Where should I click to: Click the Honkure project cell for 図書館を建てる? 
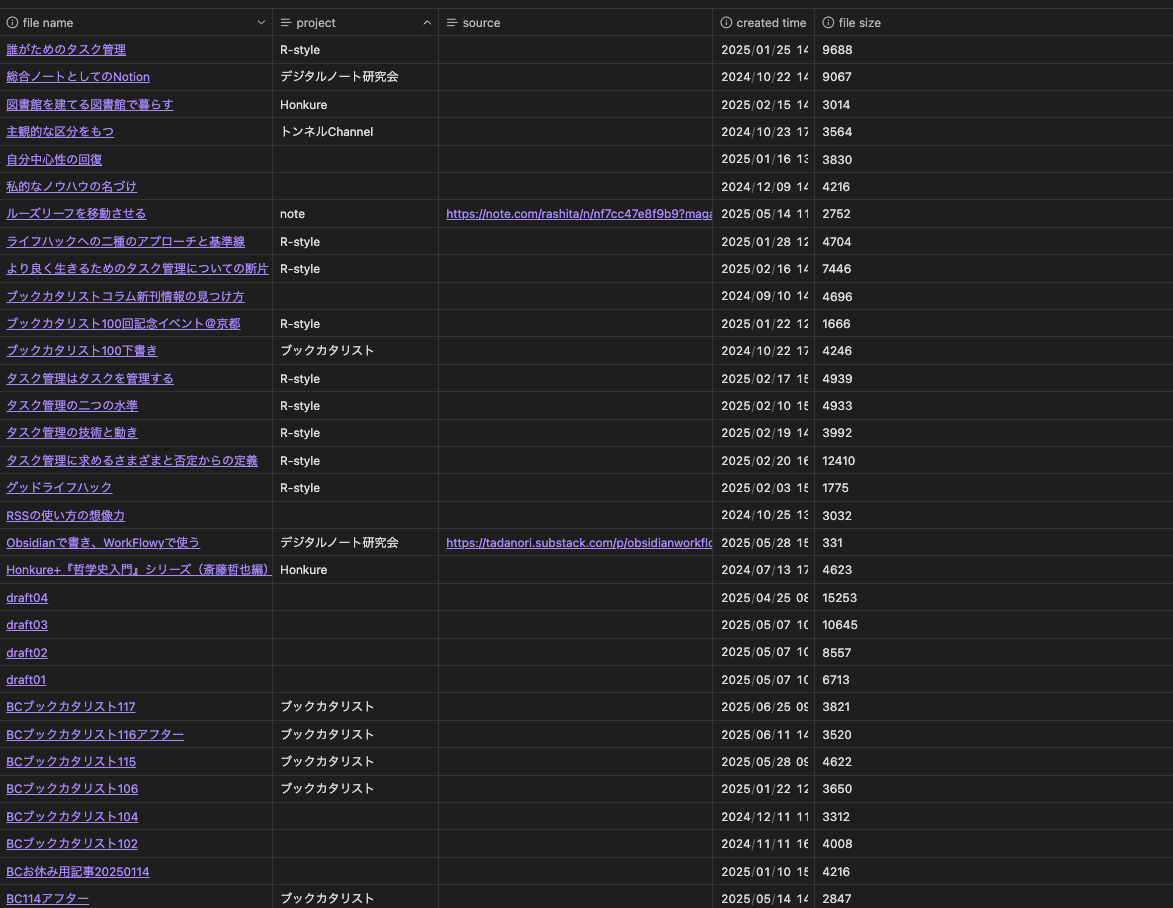tap(303, 105)
